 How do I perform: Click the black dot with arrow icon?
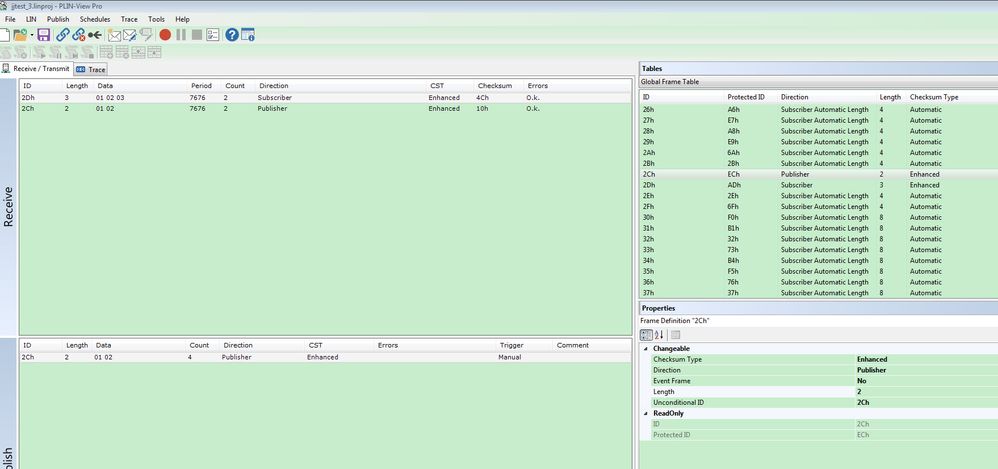(x=95, y=34)
